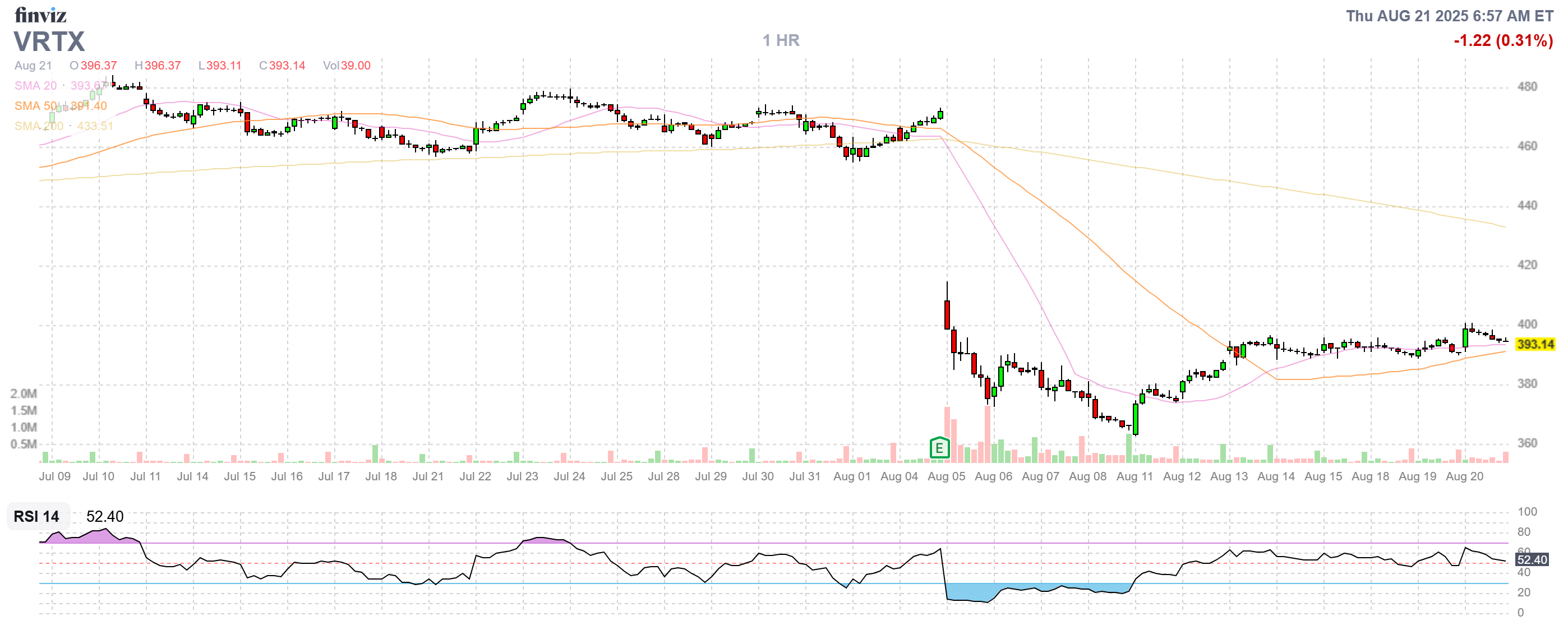Click the VRTX ticker symbol title
The width and height of the screenshot is (1568, 630).
pos(49,42)
